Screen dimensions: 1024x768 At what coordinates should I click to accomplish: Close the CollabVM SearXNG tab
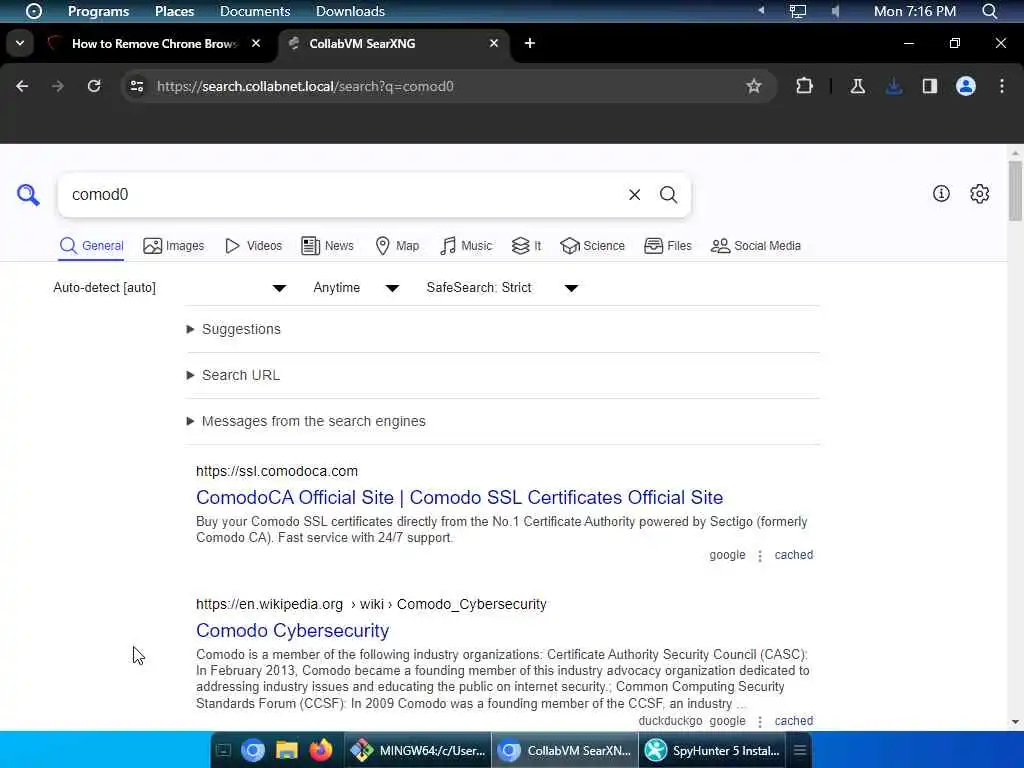494,43
